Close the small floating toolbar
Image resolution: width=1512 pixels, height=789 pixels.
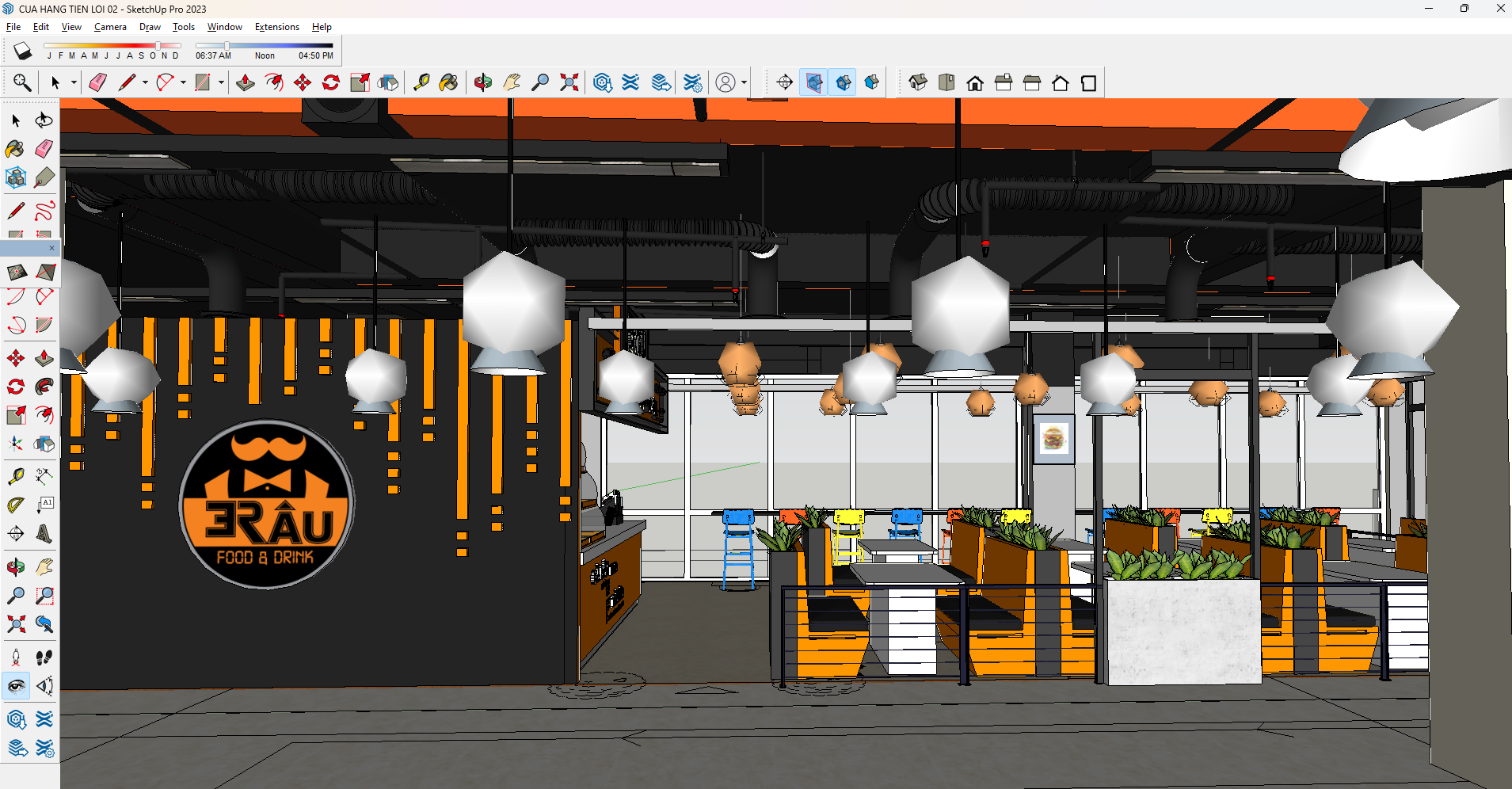(52, 248)
